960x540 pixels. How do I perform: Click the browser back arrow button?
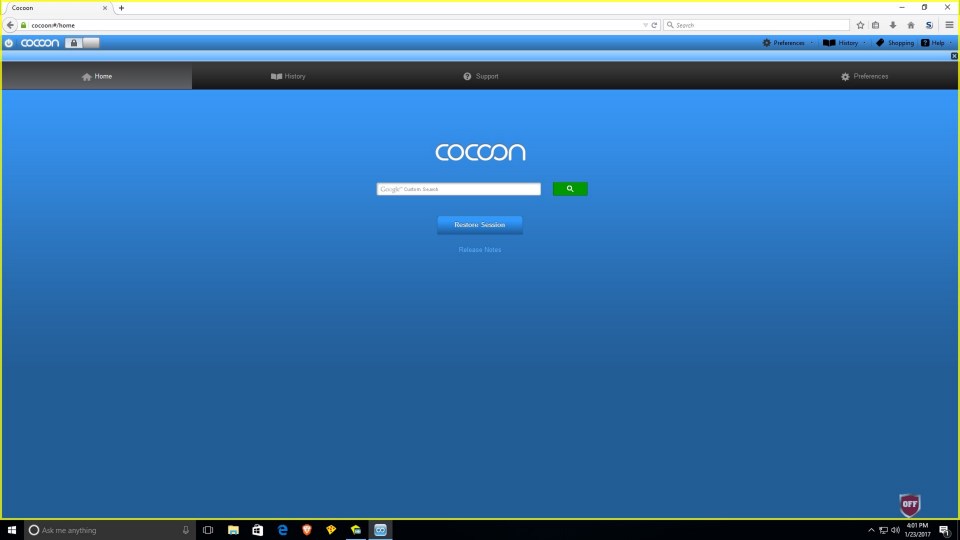[x=10, y=25]
